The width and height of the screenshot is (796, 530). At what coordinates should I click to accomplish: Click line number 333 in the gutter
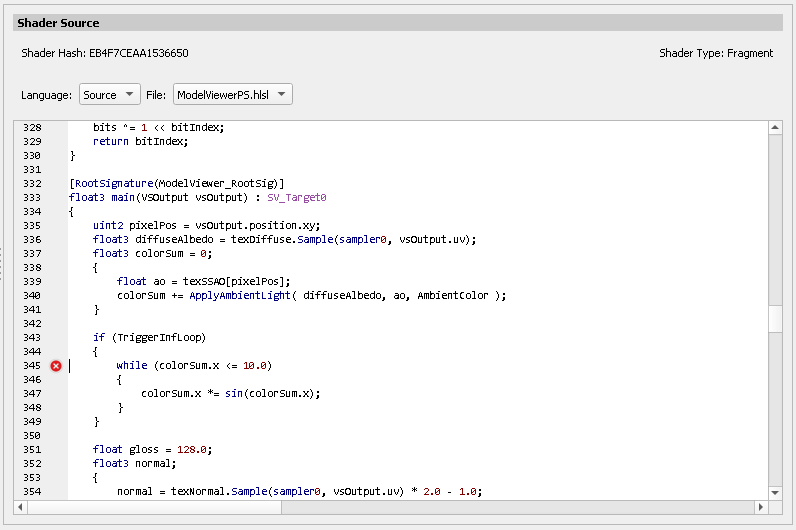point(33,198)
